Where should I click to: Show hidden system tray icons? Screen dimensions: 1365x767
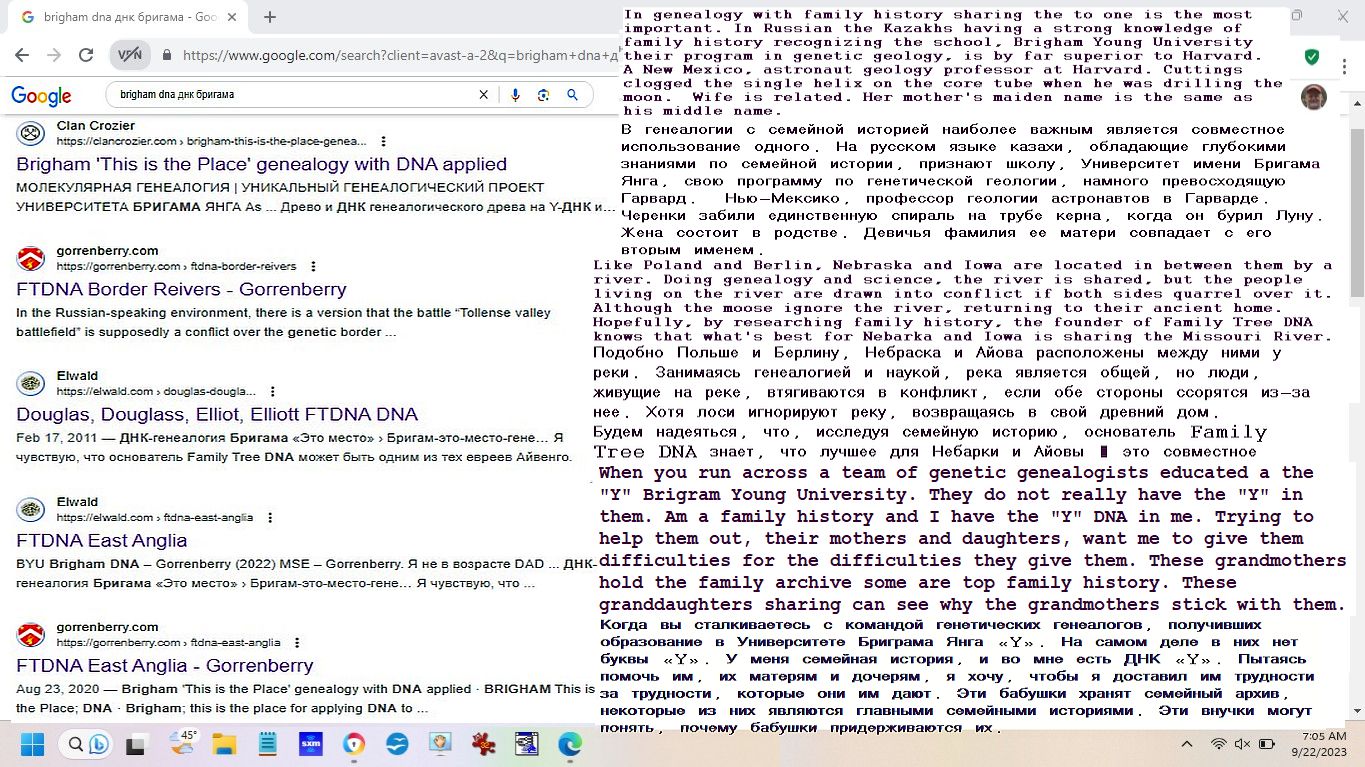click(x=1187, y=744)
